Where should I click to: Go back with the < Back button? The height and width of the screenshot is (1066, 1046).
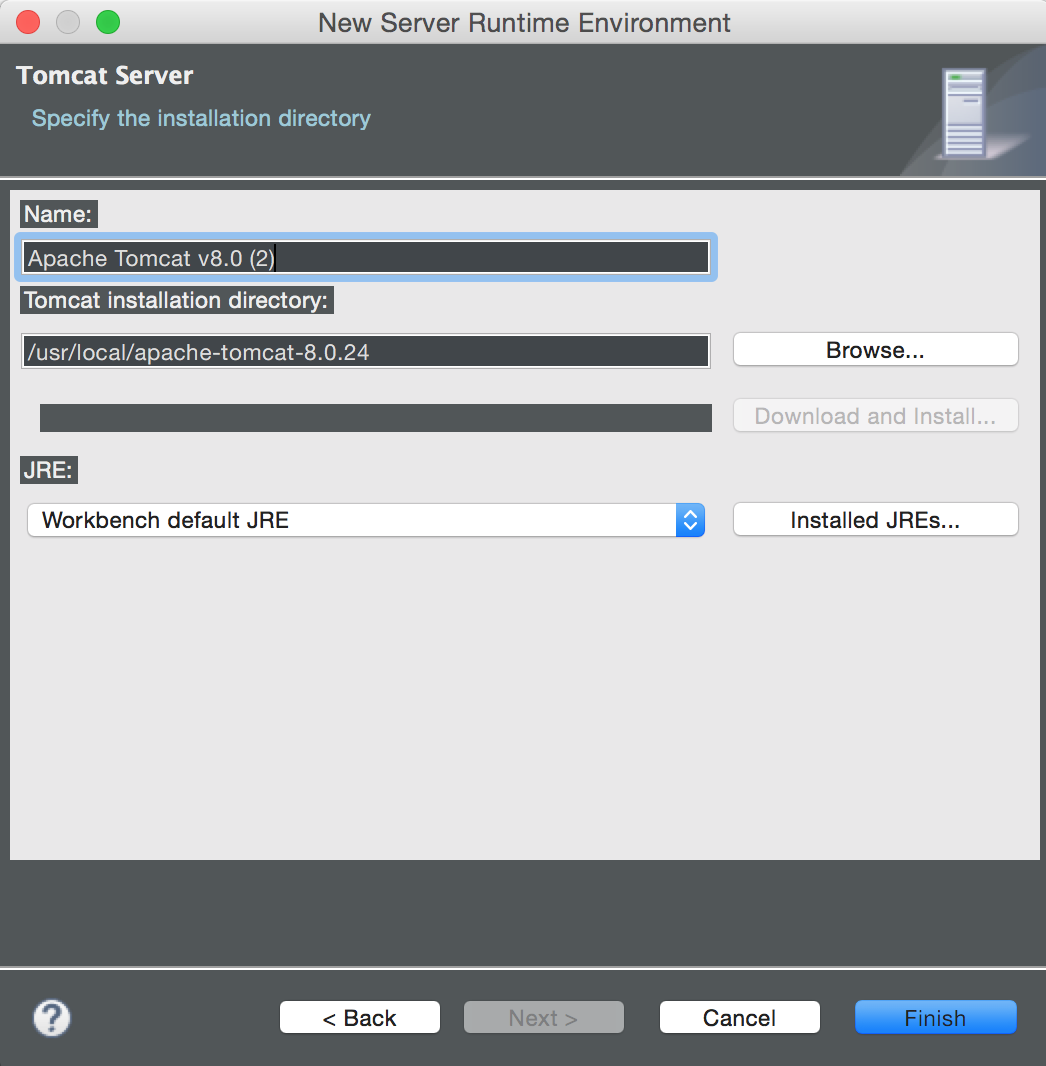(360, 1018)
